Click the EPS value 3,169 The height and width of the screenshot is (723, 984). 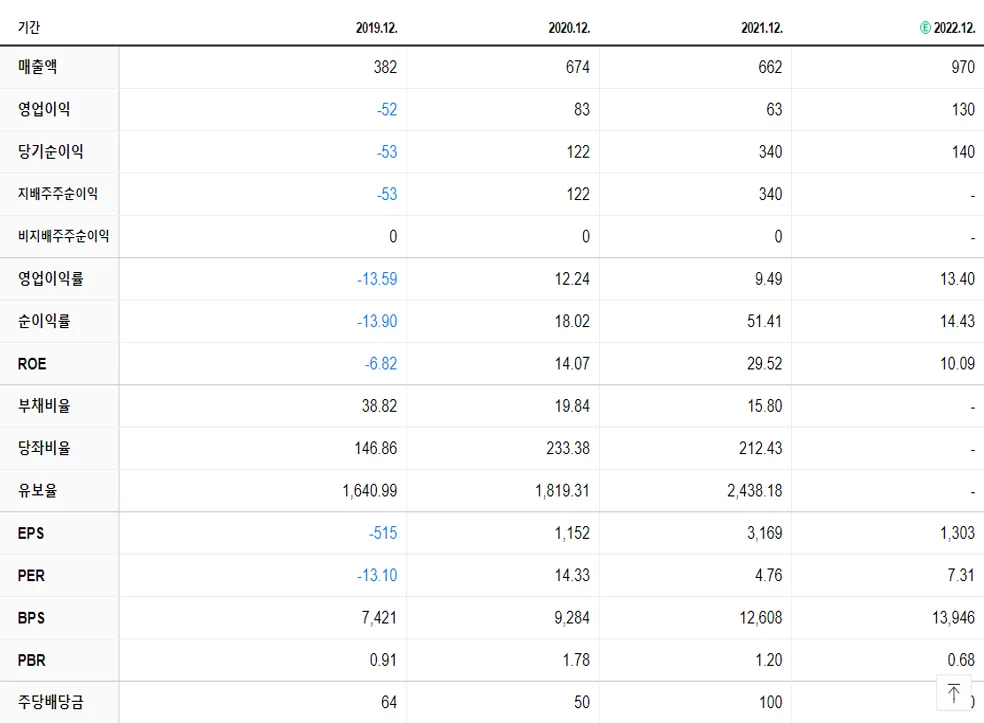[764, 533]
